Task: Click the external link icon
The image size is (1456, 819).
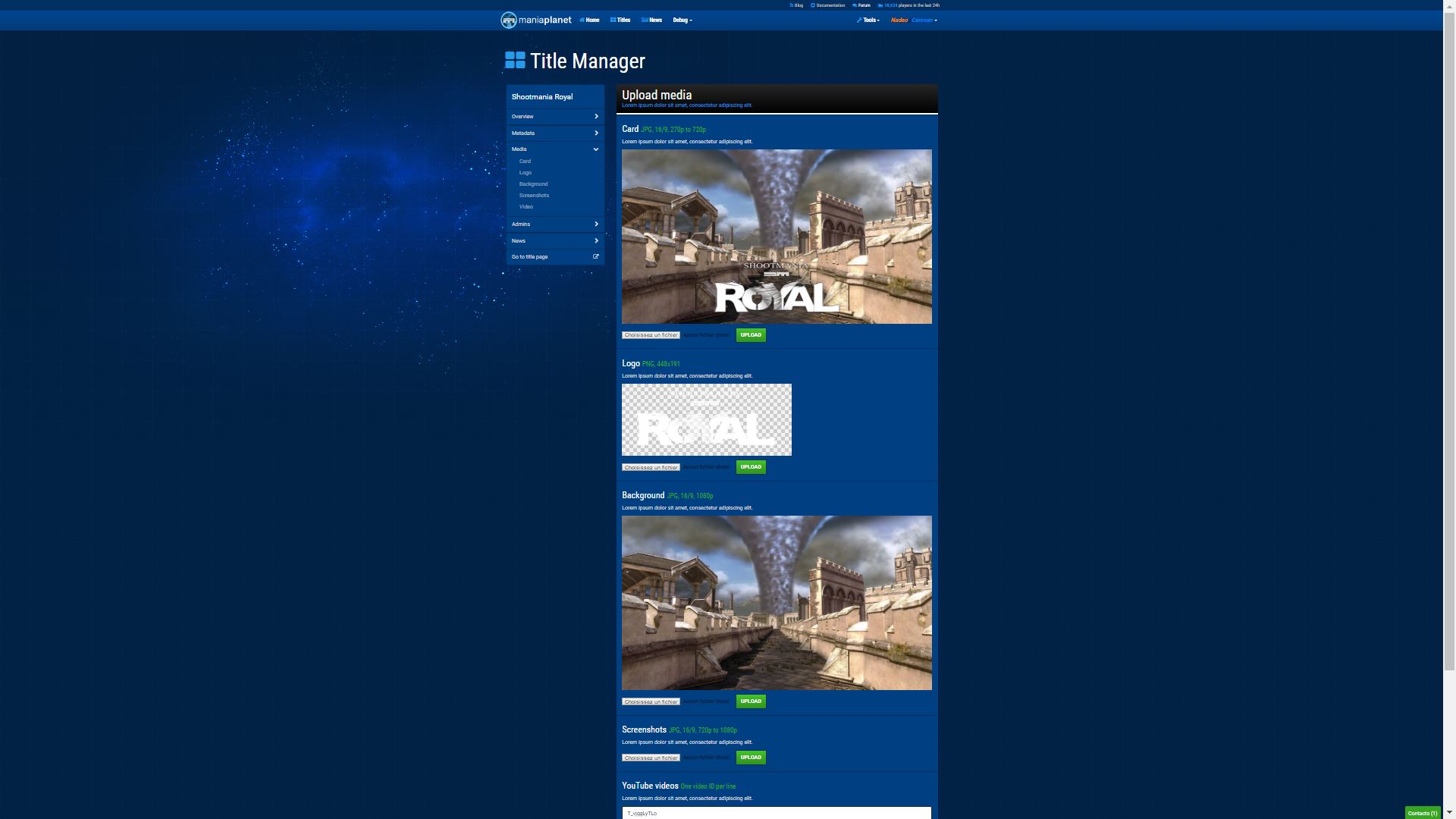Action: pyautogui.click(x=596, y=257)
